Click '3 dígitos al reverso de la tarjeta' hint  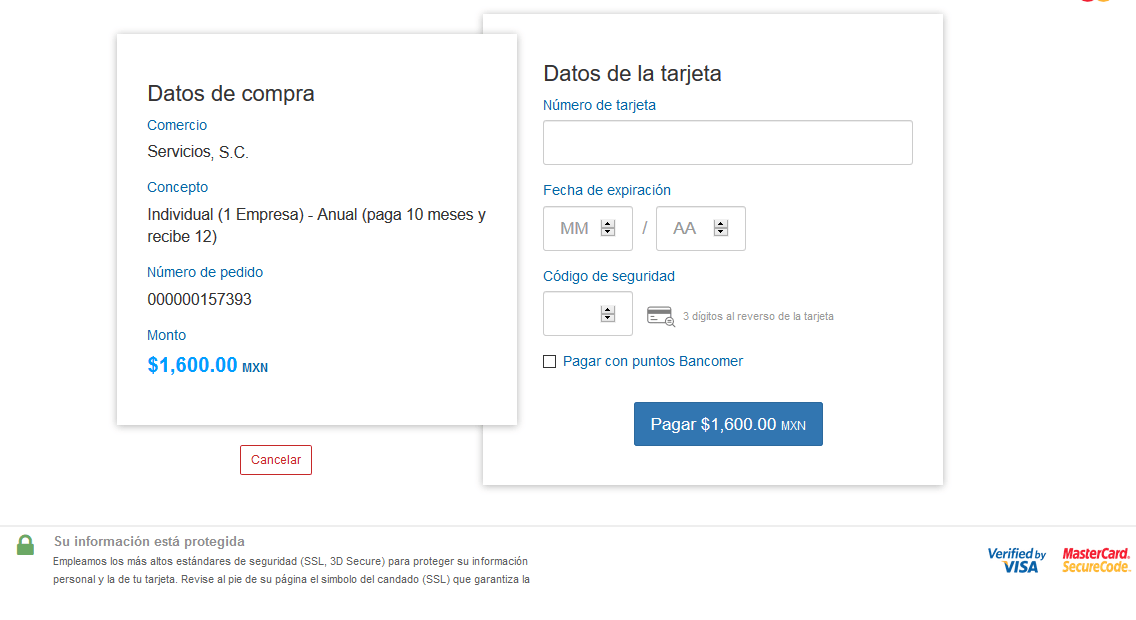(758, 317)
